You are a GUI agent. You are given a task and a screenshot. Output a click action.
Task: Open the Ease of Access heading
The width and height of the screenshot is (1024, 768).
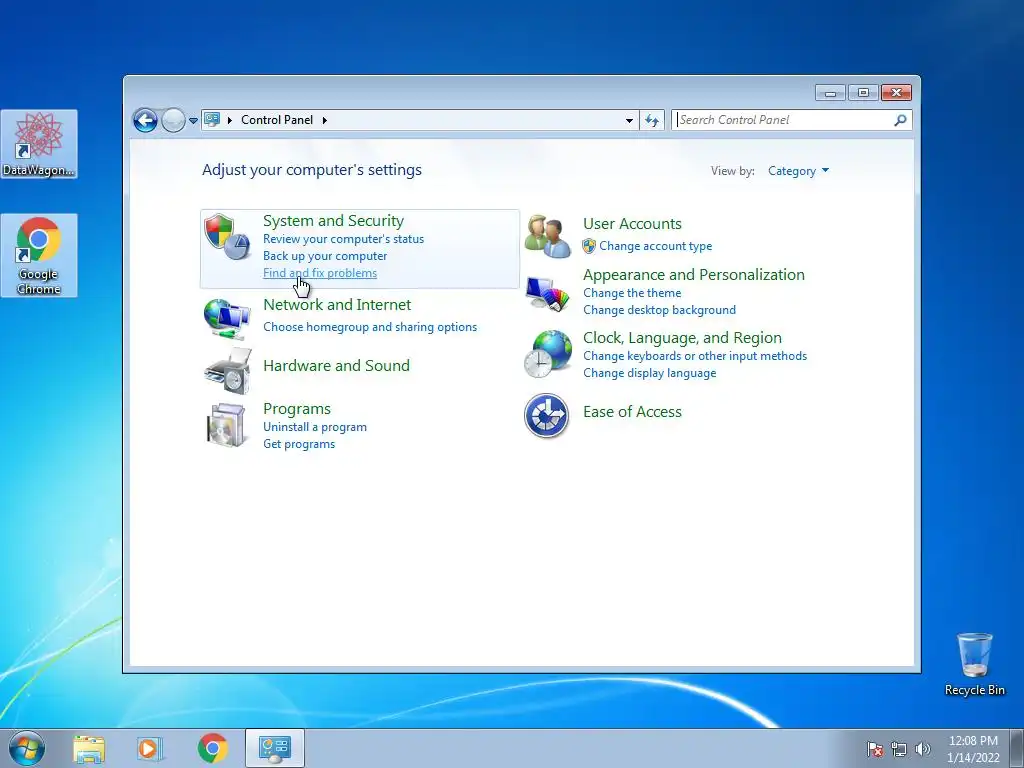(632, 412)
